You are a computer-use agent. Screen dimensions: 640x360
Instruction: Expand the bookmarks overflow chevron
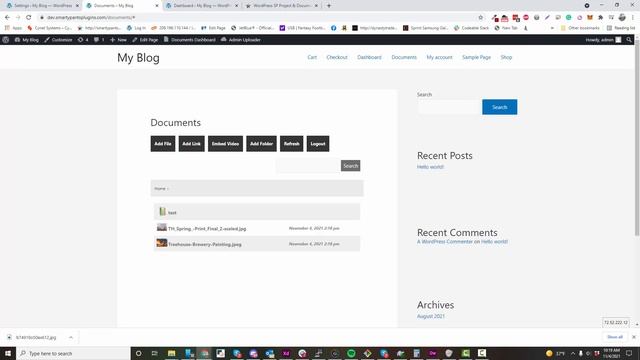click(552, 28)
